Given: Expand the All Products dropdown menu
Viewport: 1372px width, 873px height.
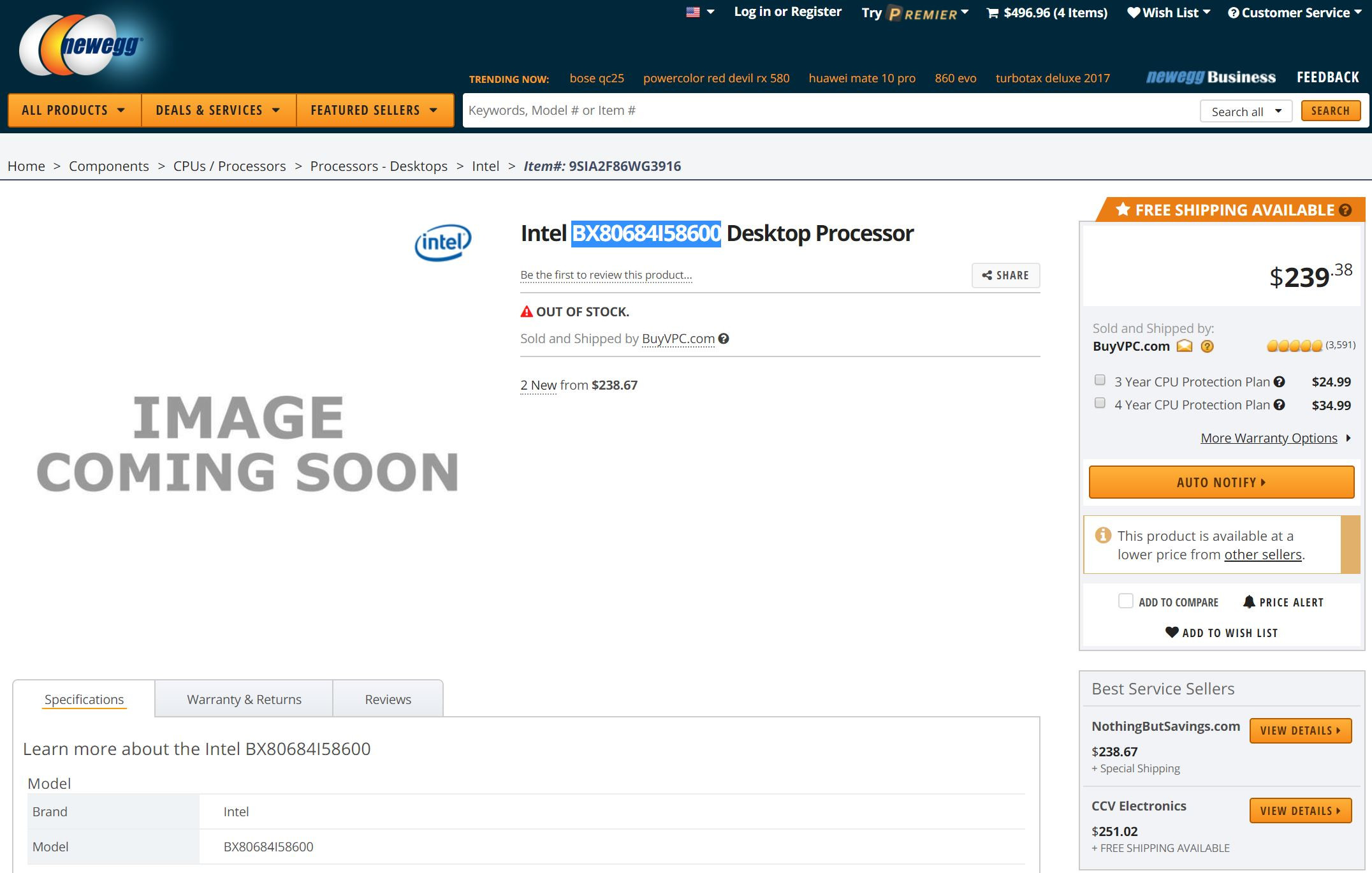Looking at the screenshot, I should coord(73,110).
